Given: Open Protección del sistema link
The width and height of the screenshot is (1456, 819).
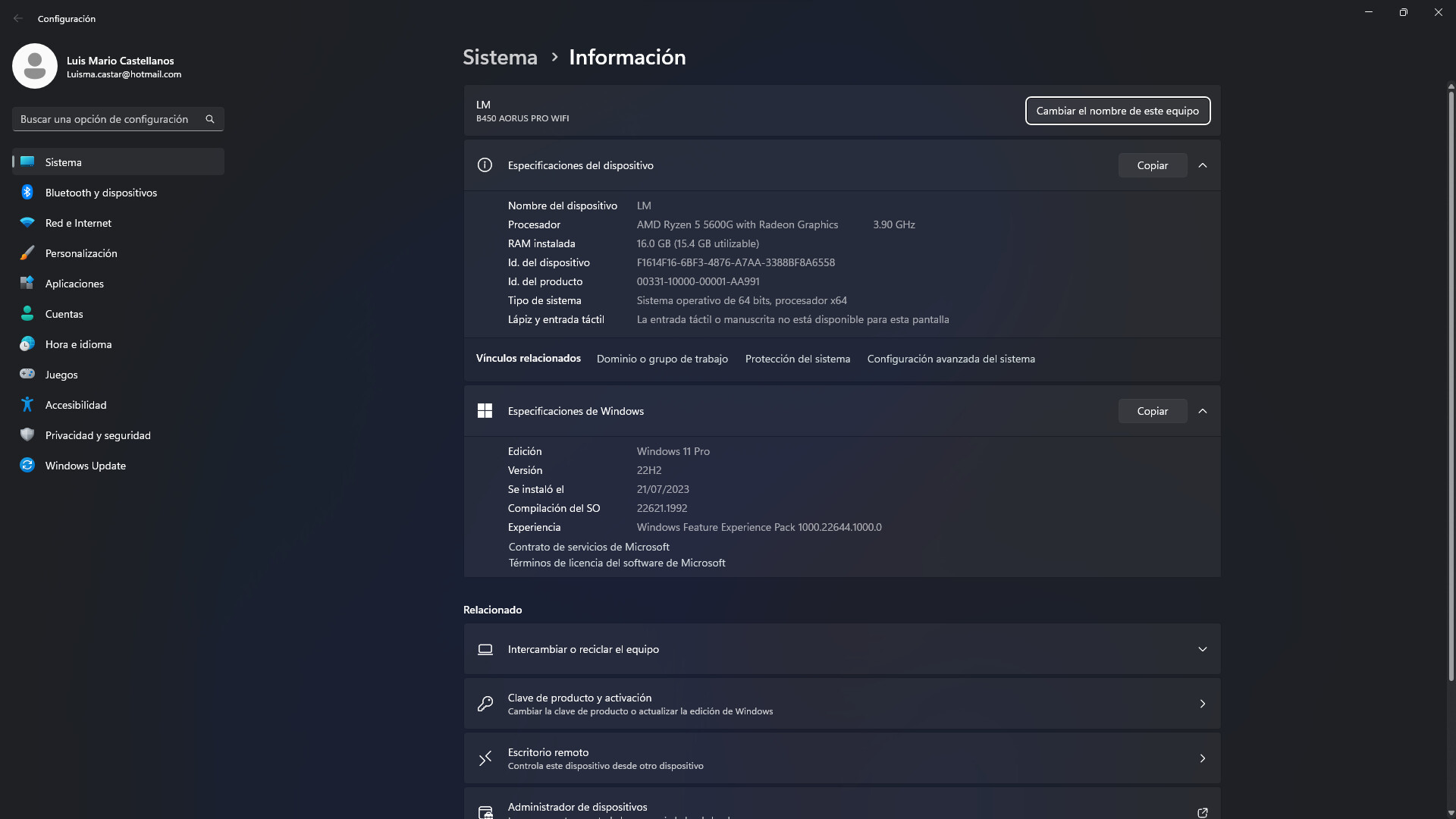Looking at the screenshot, I should coord(798,359).
